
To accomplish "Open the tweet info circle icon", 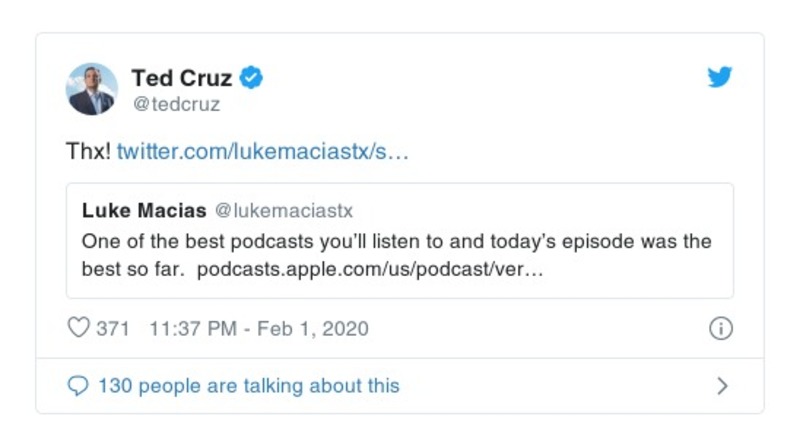I will 720,328.
